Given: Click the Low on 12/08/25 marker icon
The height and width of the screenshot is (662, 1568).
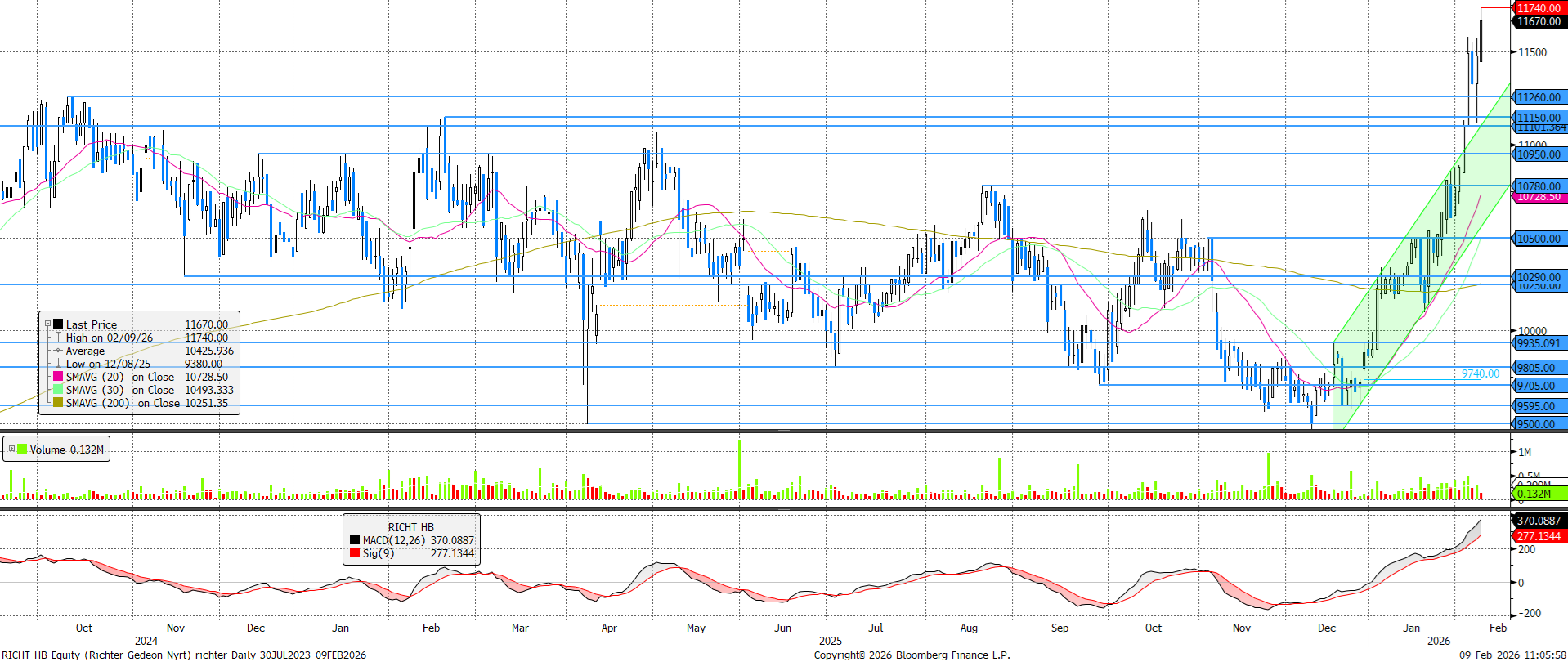Looking at the screenshot, I should click(x=58, y=364).
